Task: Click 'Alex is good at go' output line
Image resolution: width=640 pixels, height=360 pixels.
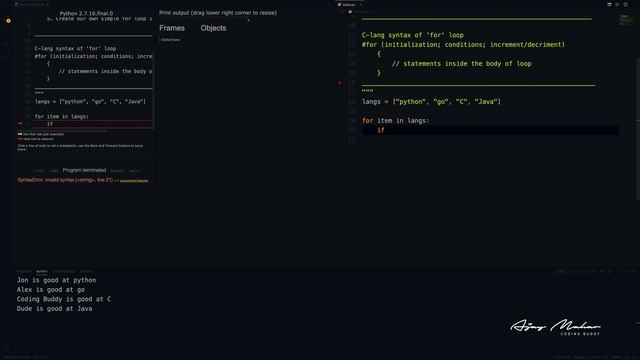Action: coord(51,289)
